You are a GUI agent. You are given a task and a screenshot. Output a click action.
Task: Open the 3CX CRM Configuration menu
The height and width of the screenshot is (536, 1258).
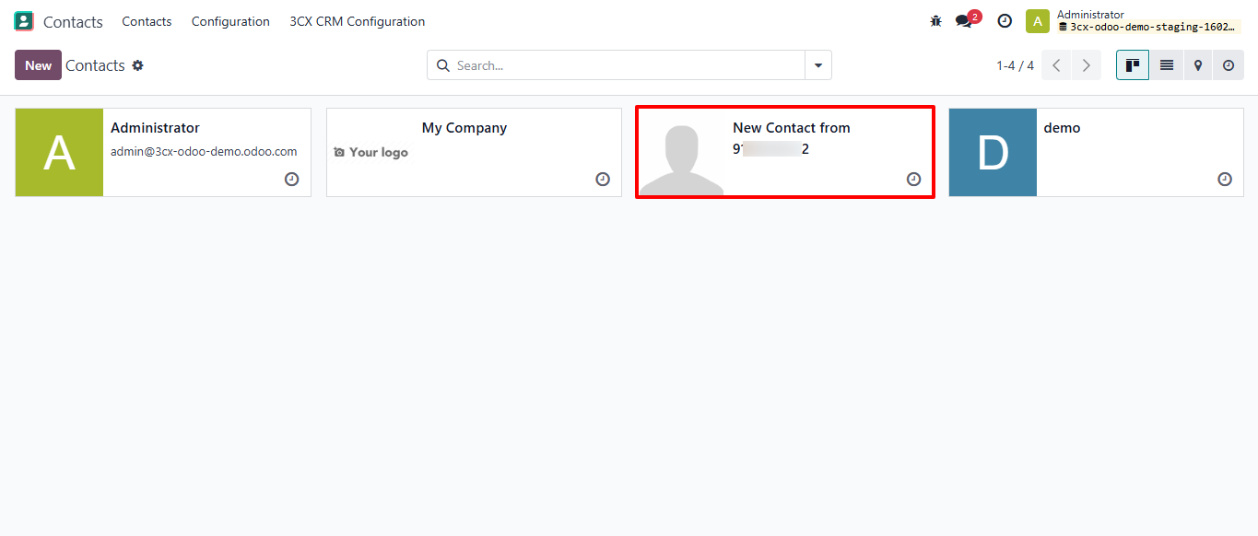pyautogui.click(x=357, y=21)
